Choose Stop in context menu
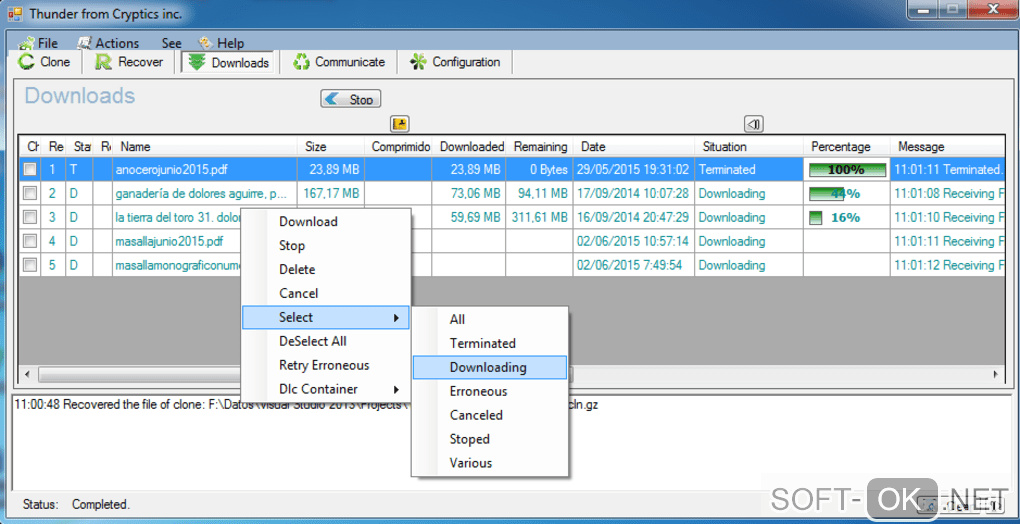 coord(326,246)
